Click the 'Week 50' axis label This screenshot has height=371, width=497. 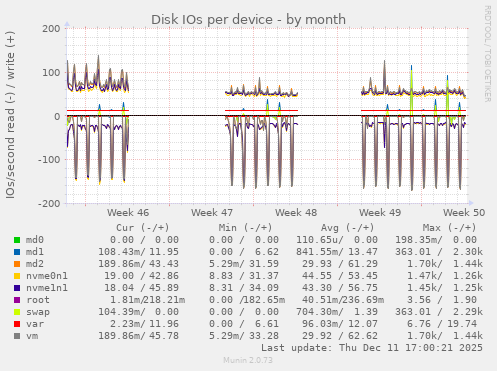464,213
